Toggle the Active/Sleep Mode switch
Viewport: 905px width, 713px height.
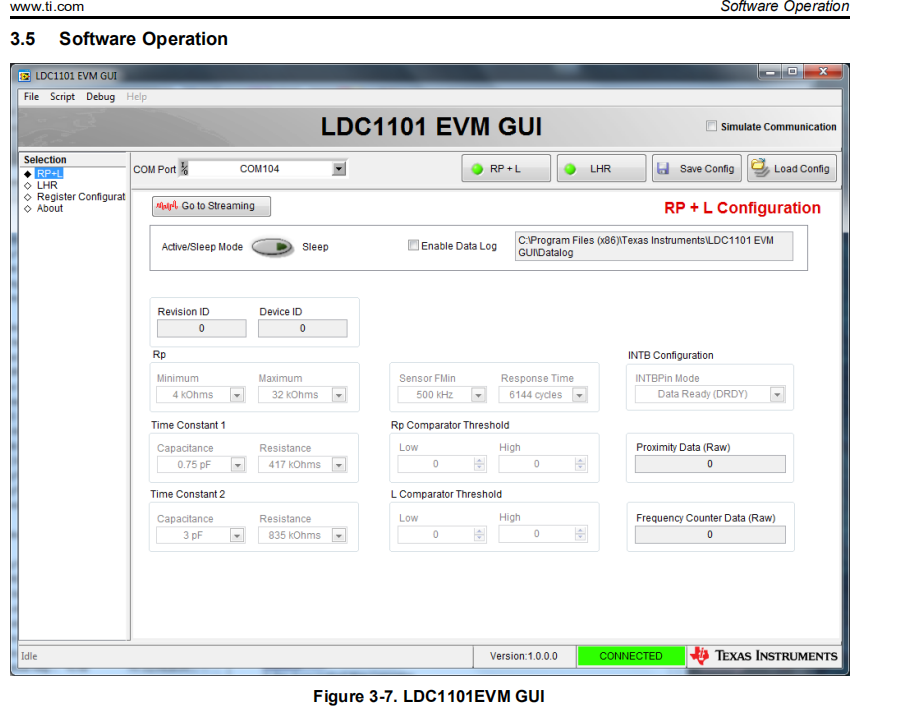click(272, 247)
